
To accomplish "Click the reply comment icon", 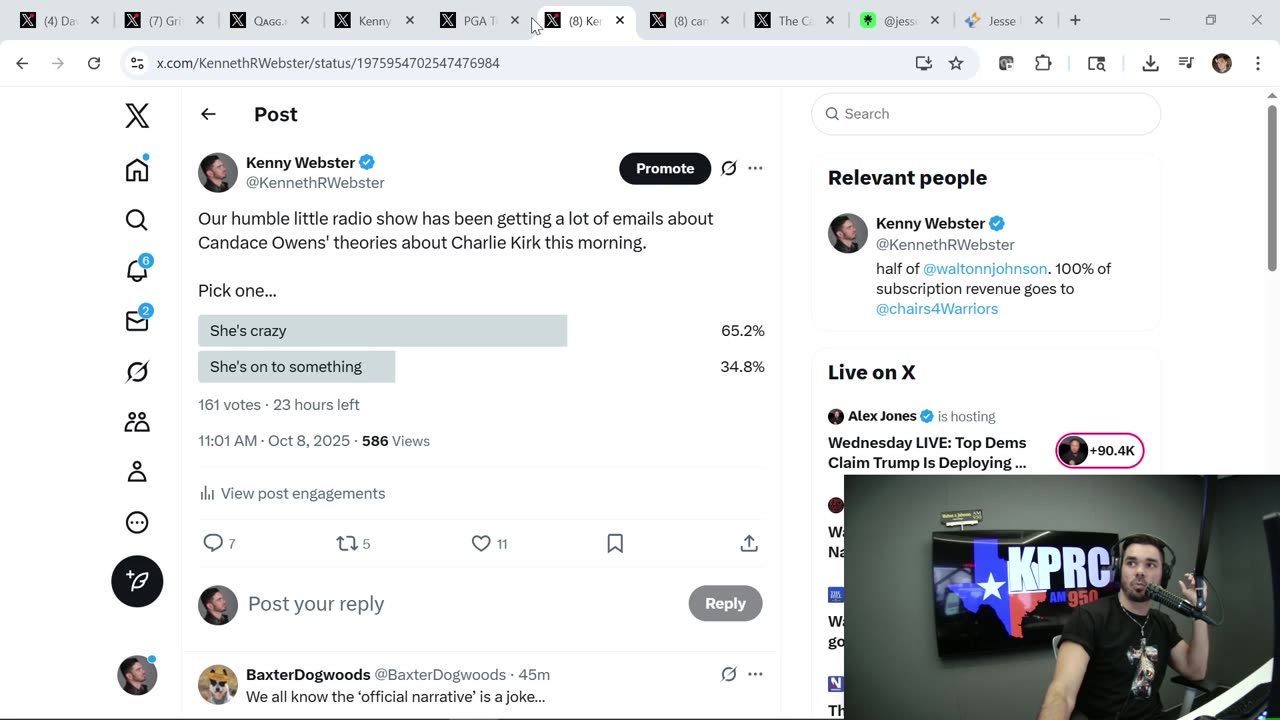I will pyautogui.click(x=213, y=543).
